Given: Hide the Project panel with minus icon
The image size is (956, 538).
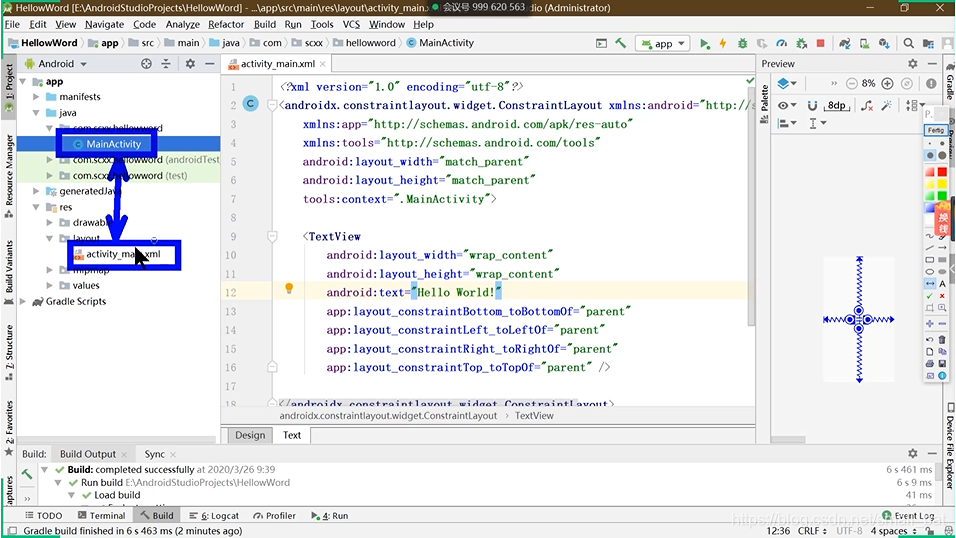Looking at the screenshot, I should coord(210,63).
